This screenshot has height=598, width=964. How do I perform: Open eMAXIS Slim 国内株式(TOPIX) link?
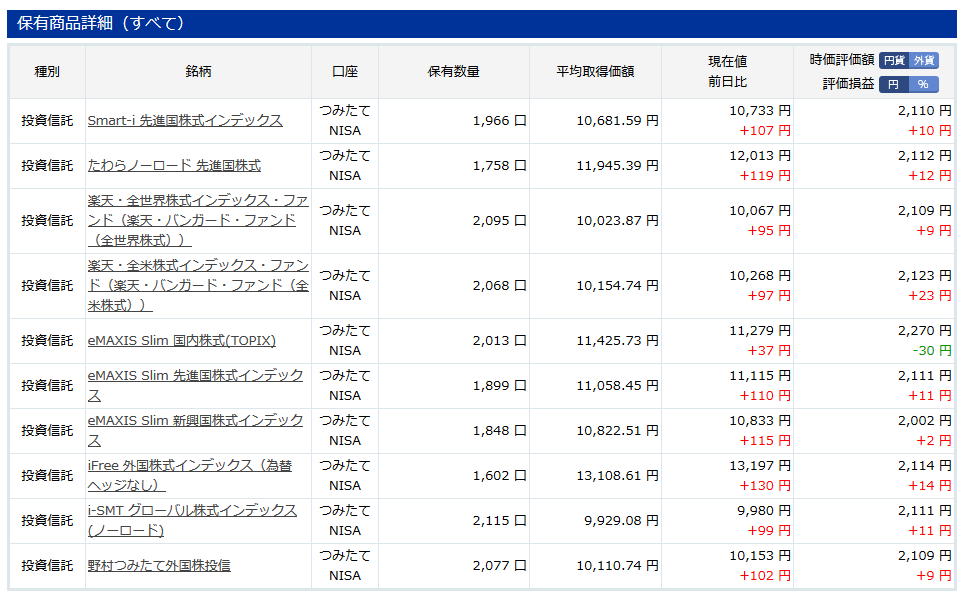[x=181, y=340]
